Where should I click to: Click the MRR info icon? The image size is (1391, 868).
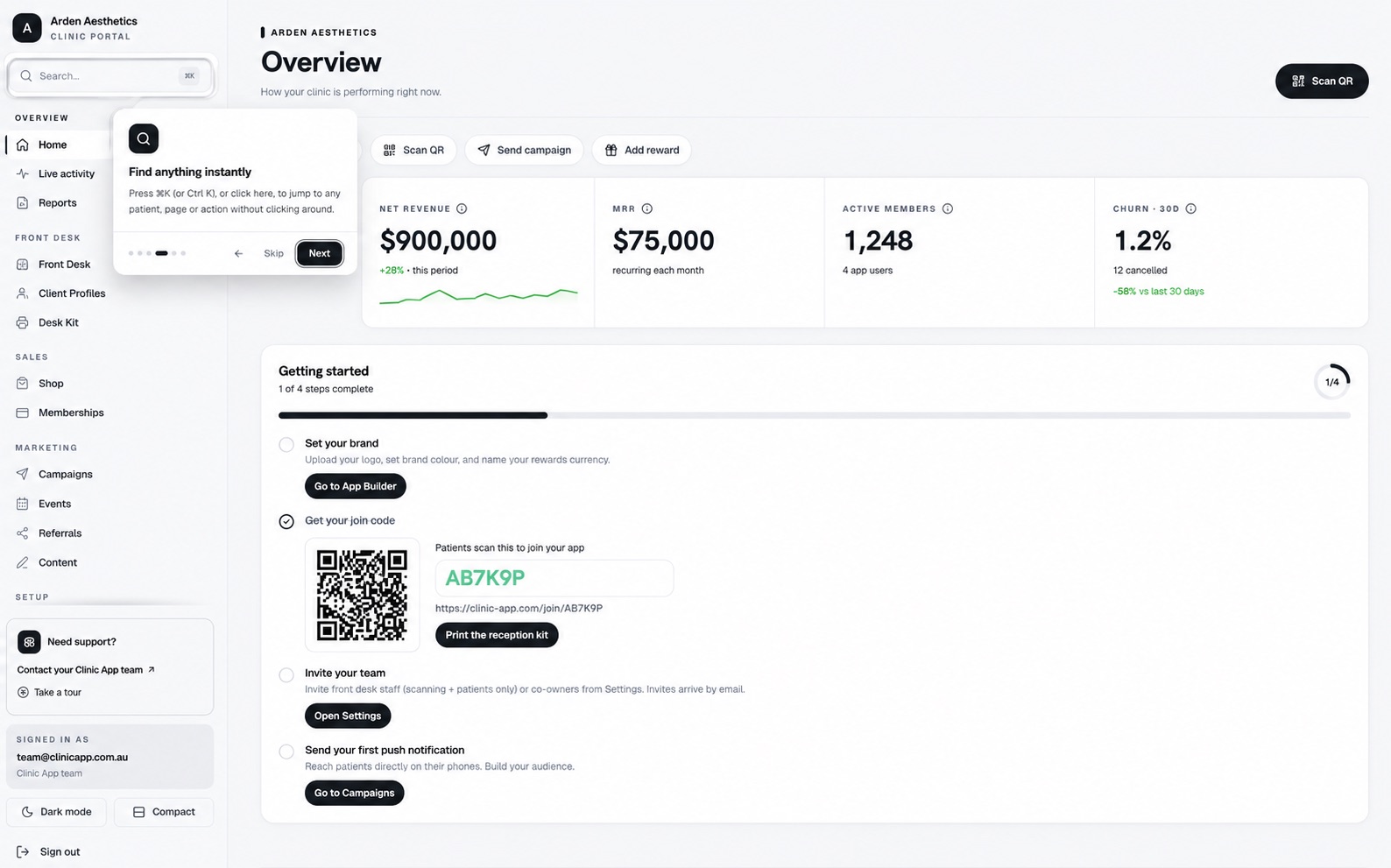(x=647, y=208)
